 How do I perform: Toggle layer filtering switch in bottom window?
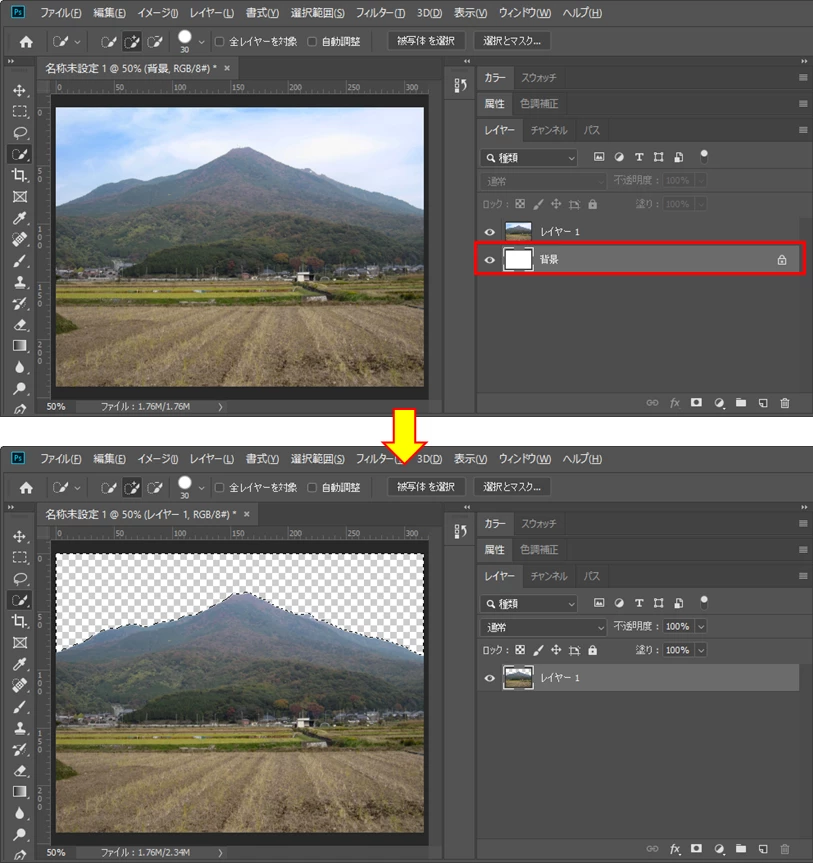703,603
